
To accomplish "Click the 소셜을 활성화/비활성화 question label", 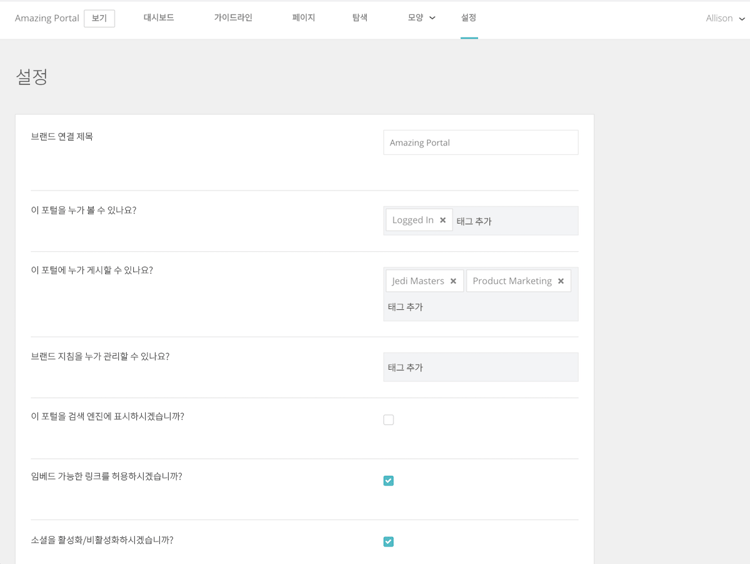I will click(x=102, y=540).
